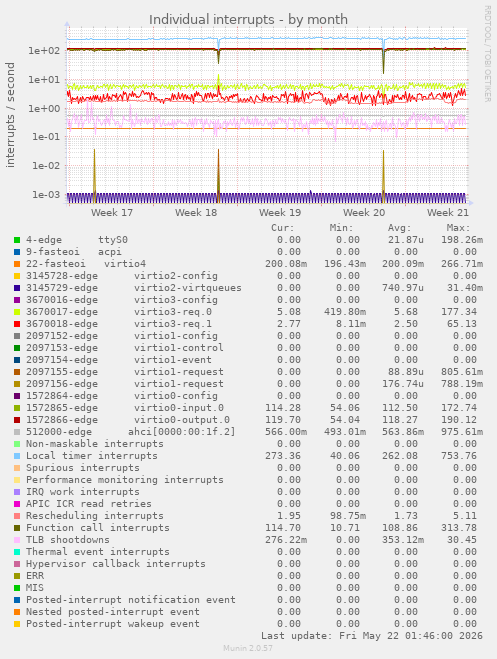Click the olive swatch beside Function call interrupts
This screenshot has width=497, height=659.
point(17,528)
